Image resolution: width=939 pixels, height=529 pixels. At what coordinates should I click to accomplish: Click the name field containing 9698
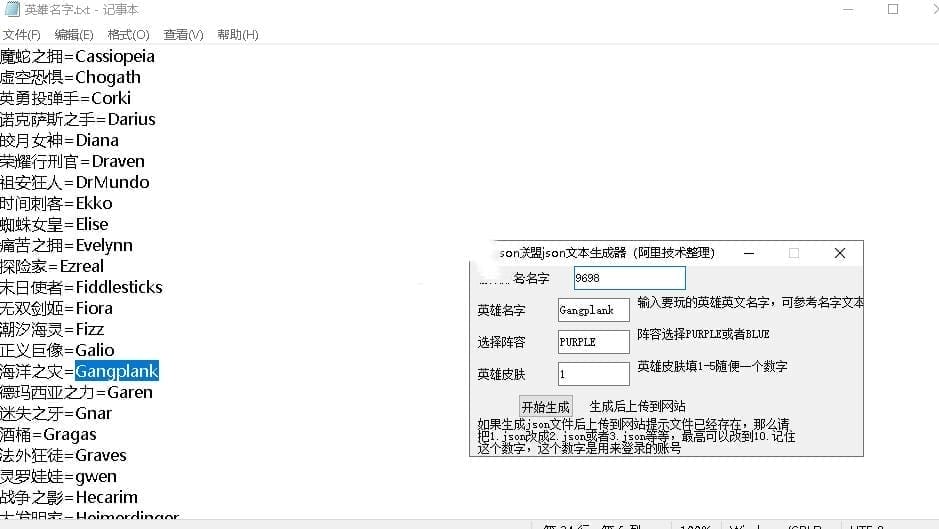tap(629, 278)
